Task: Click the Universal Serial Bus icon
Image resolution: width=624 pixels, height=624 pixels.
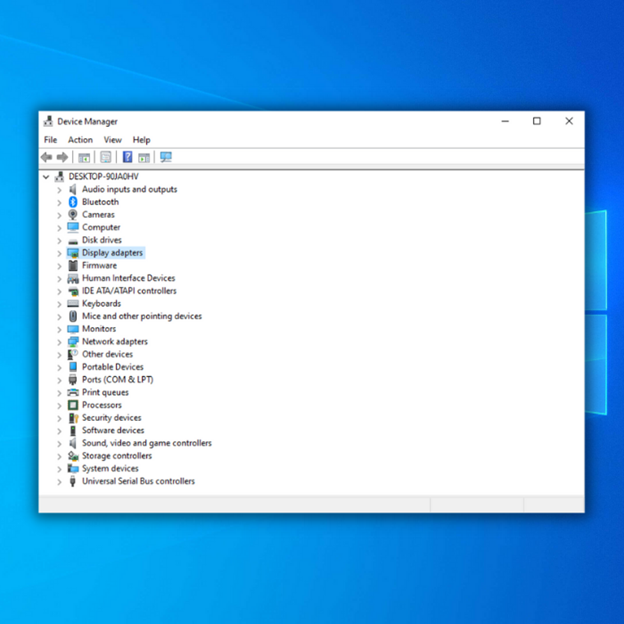Action: point(73,481)
